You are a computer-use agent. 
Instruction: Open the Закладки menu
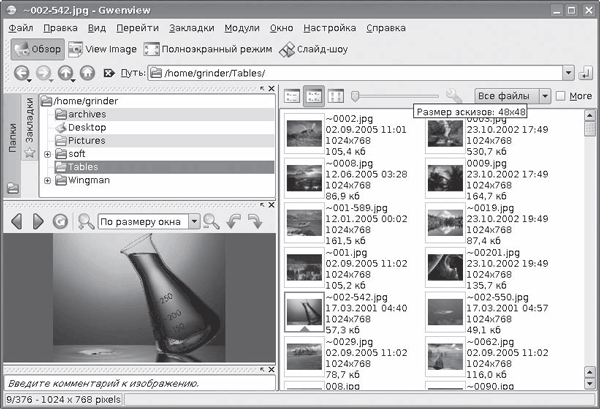pyautogui.click(x=190, y=26)
